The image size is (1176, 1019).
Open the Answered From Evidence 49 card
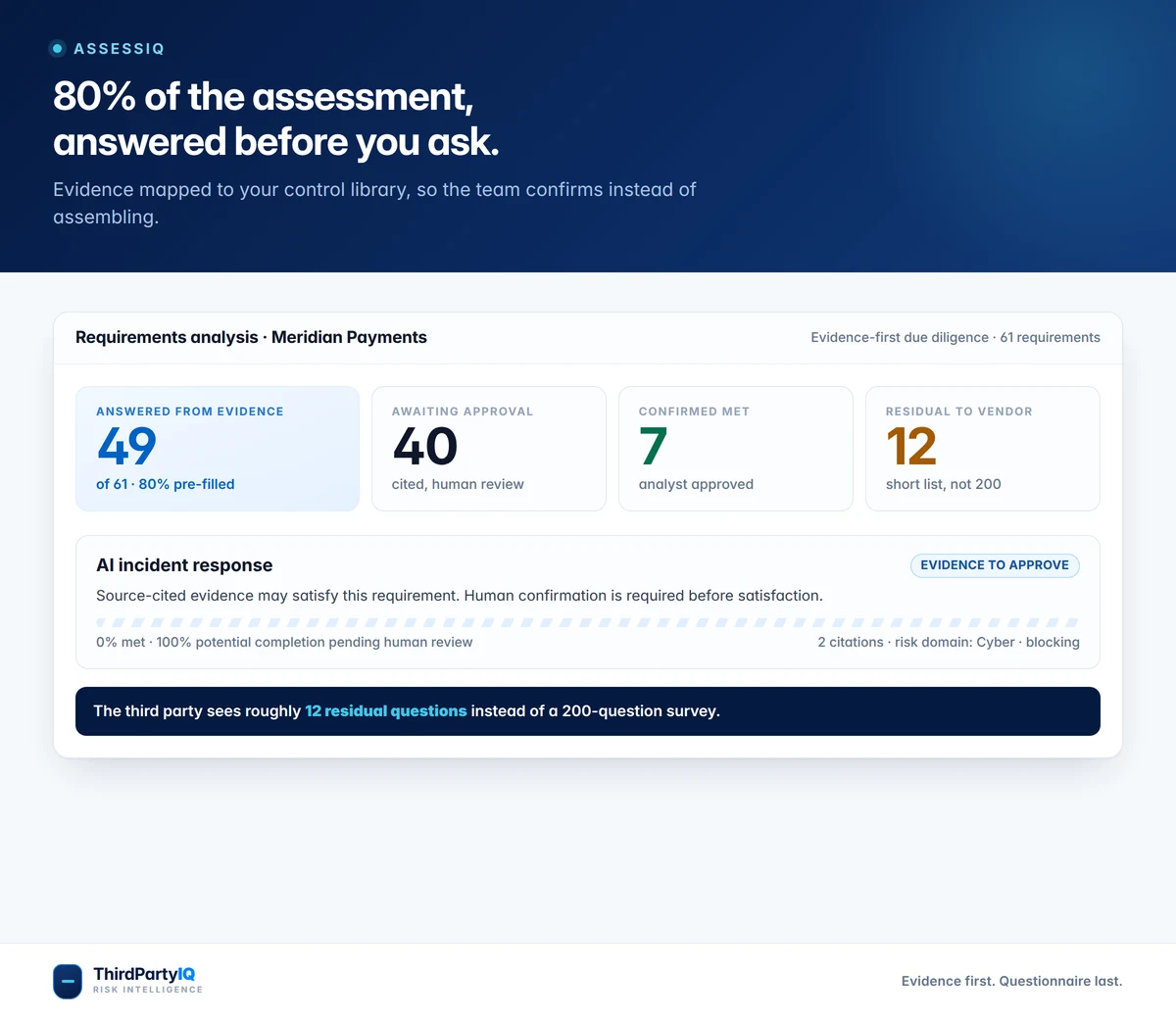pos(218,449)
